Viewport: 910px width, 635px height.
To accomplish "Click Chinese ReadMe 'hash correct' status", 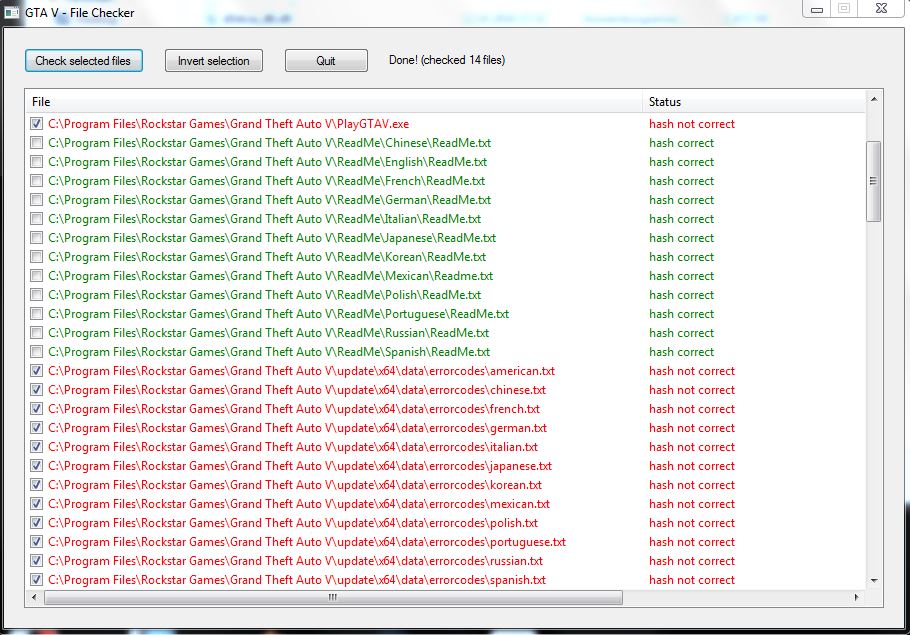I will 681,143.
